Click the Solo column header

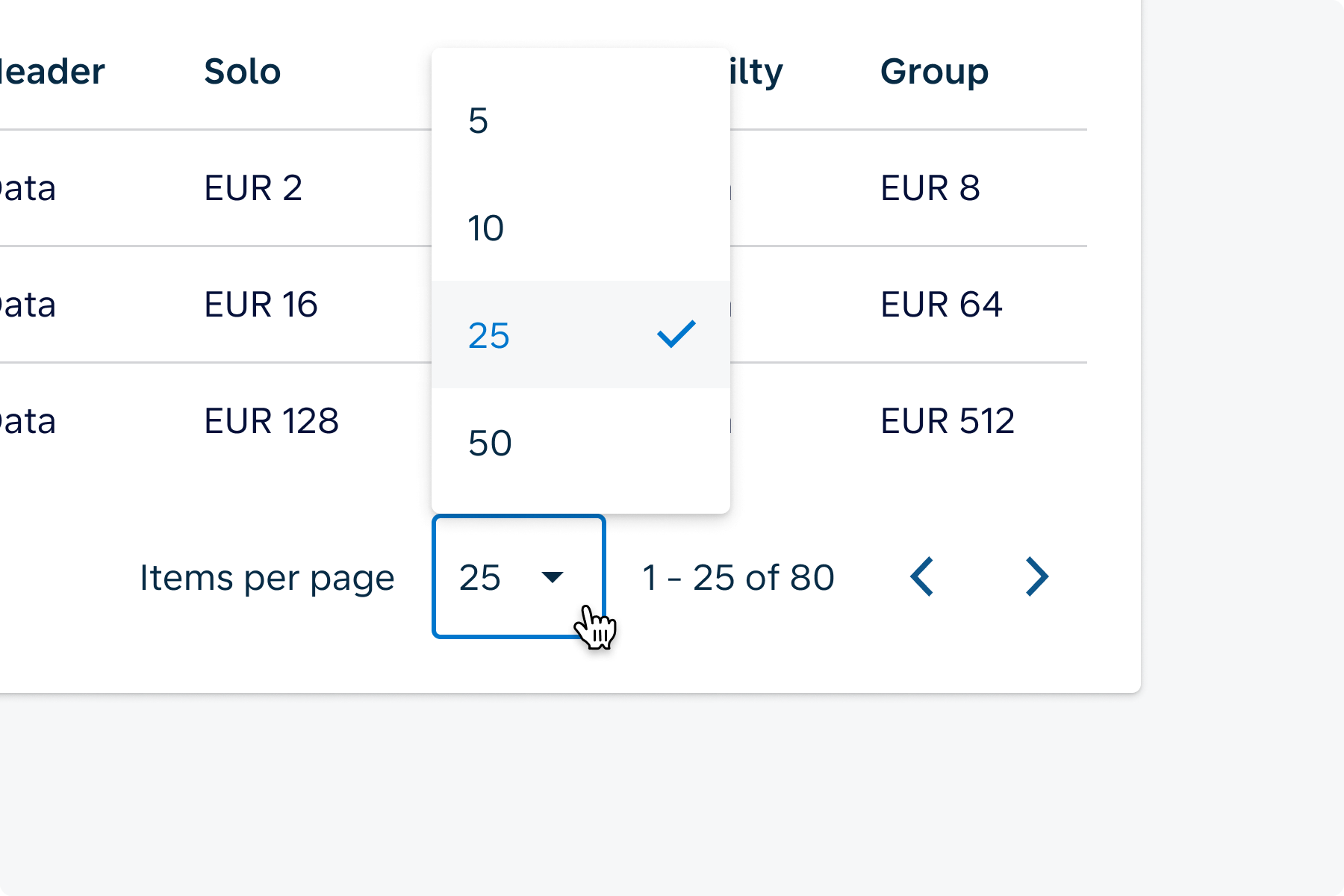point(242,72)
